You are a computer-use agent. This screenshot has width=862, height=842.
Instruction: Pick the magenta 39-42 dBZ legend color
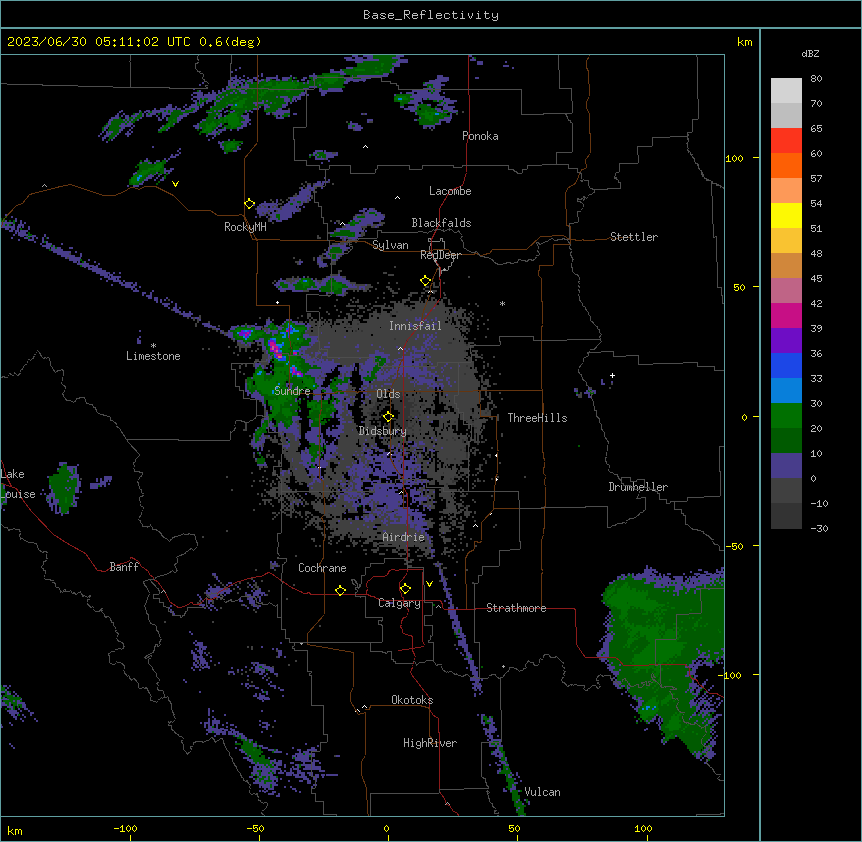(x=786, y=315)
